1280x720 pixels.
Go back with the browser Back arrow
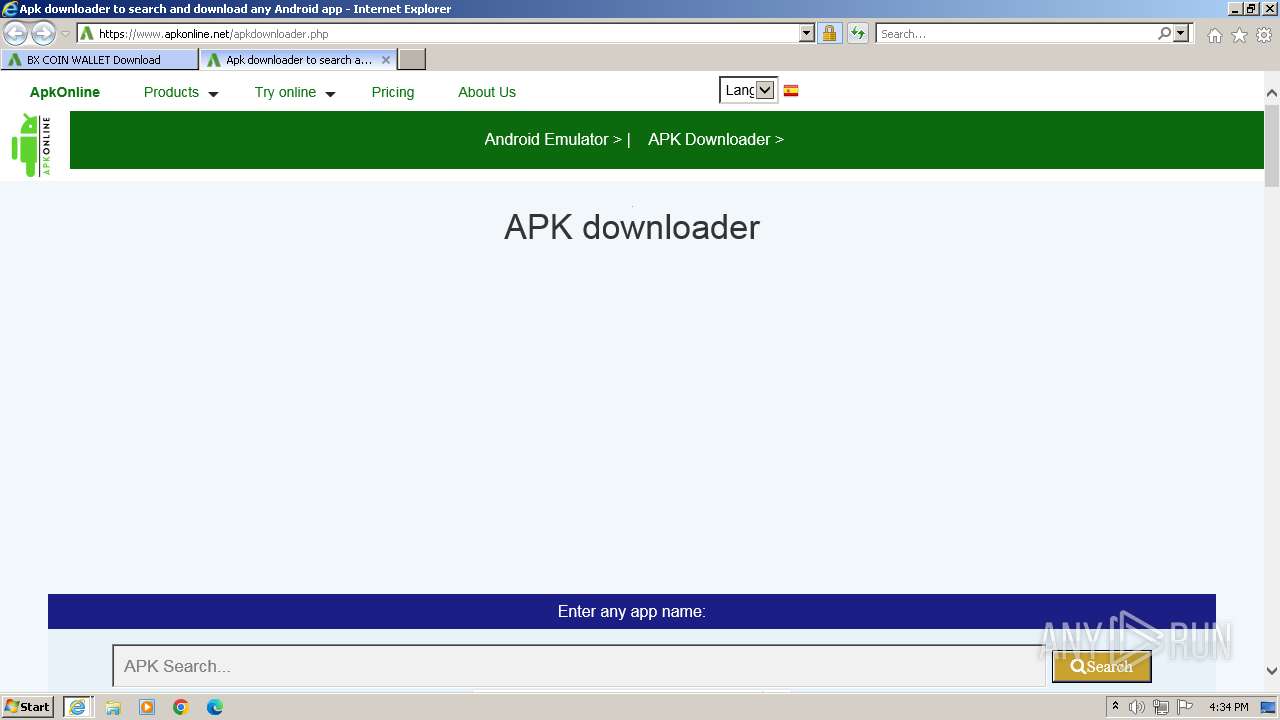click(x=16, y=33)
